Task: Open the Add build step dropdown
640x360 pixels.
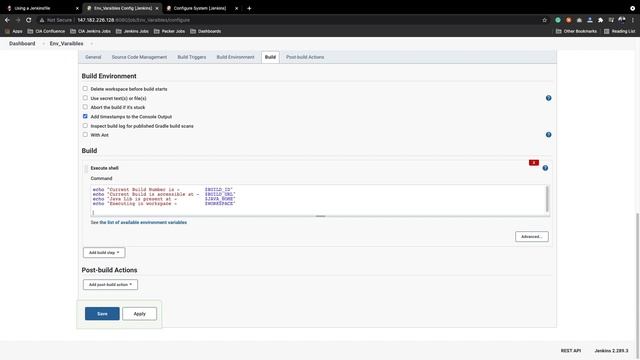Action: [x=104, y=253]
